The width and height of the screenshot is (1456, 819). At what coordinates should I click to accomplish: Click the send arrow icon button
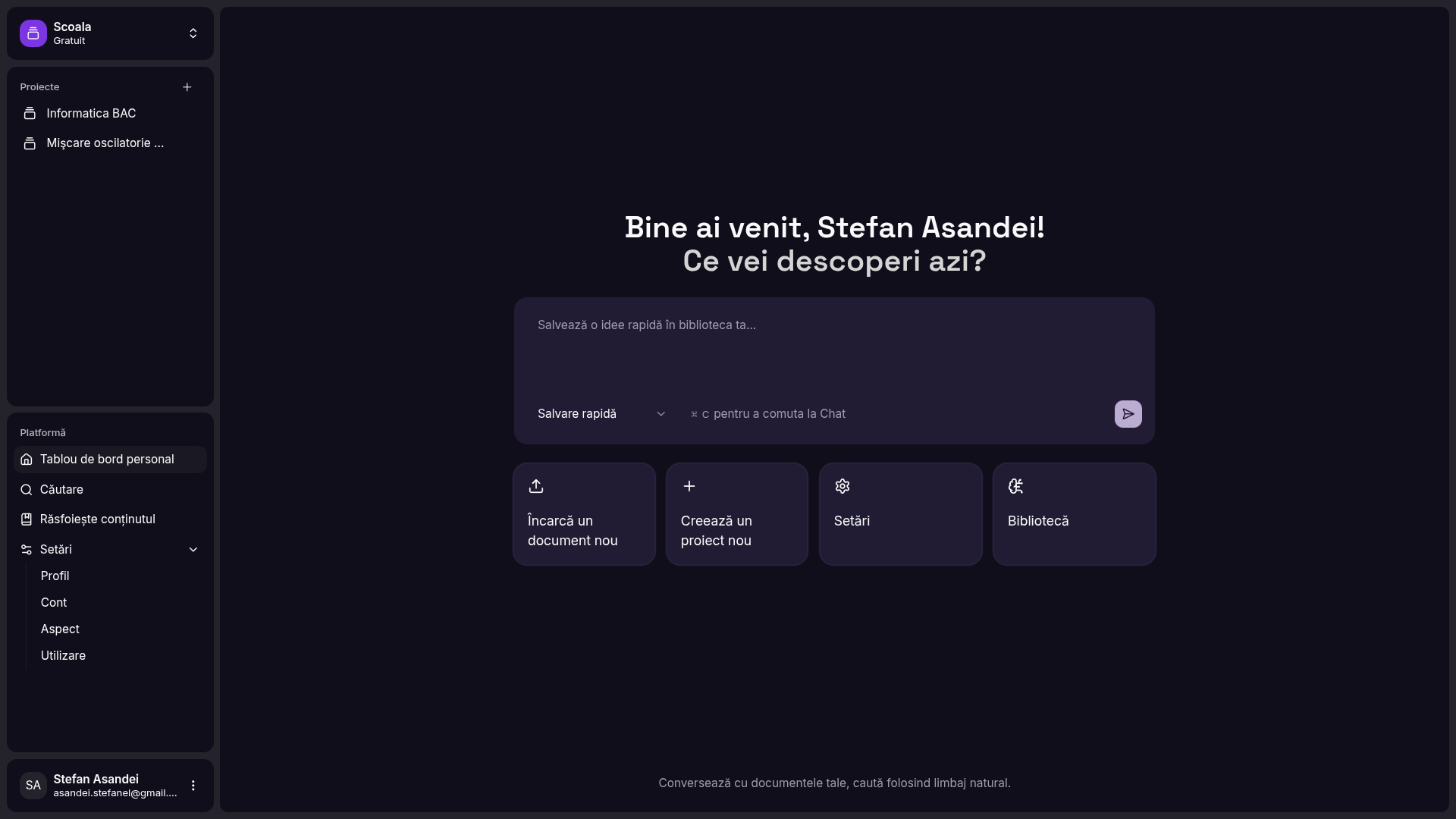[x=1128, y=414]
